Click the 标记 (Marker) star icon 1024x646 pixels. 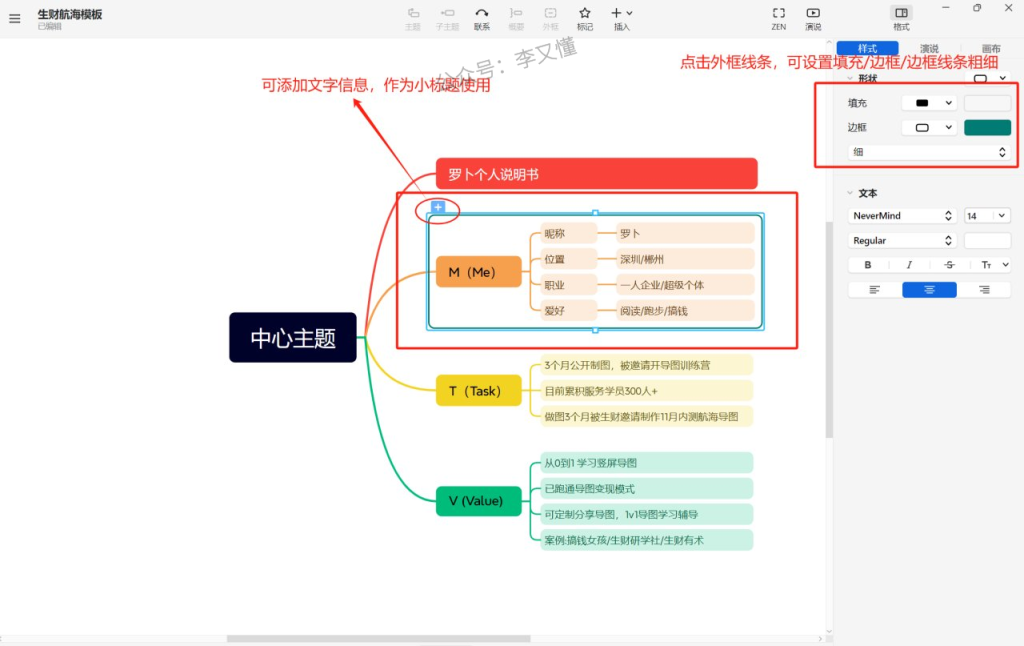585,18
